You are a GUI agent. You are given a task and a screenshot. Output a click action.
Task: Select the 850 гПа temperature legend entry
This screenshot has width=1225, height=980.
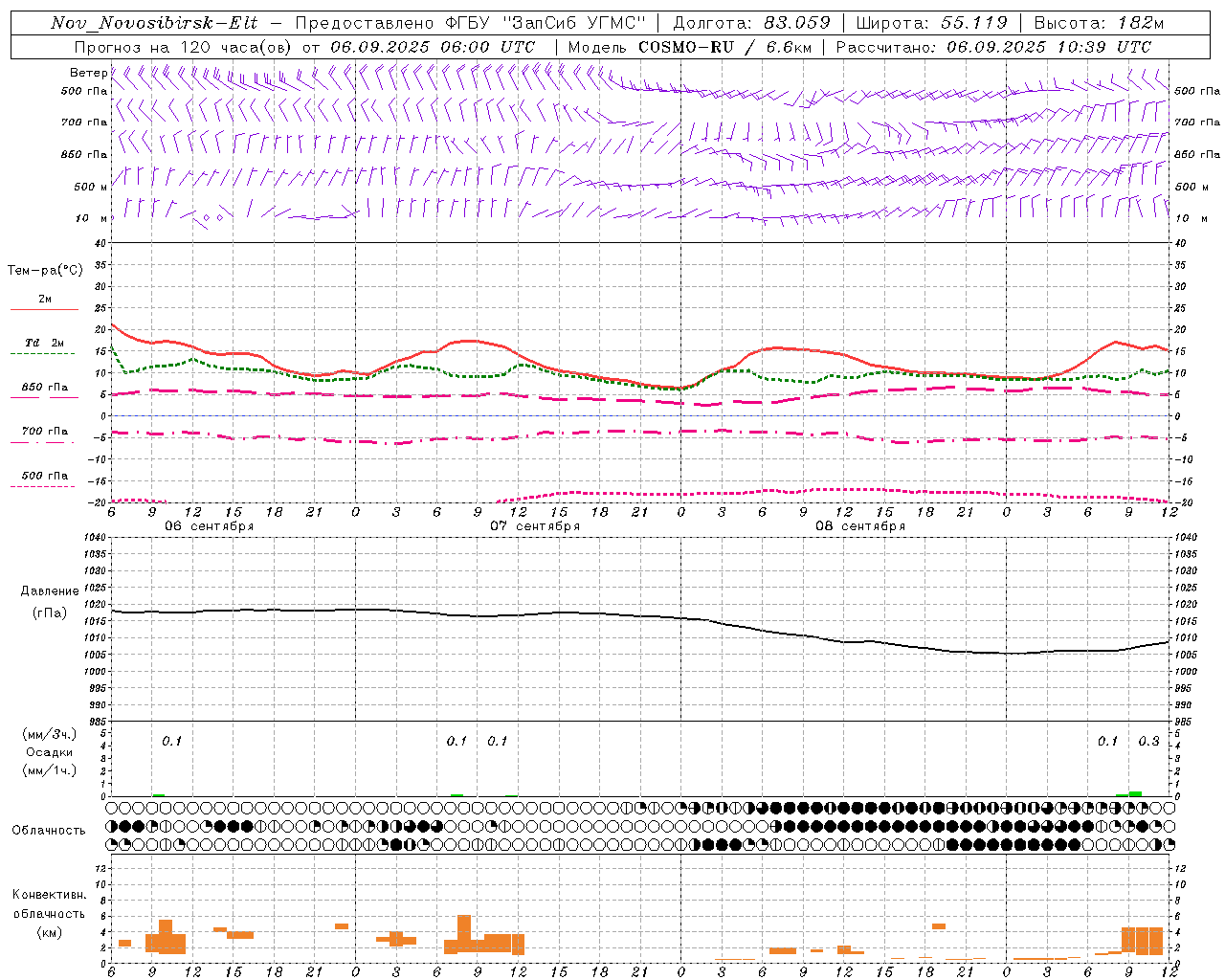pos(44,388)
